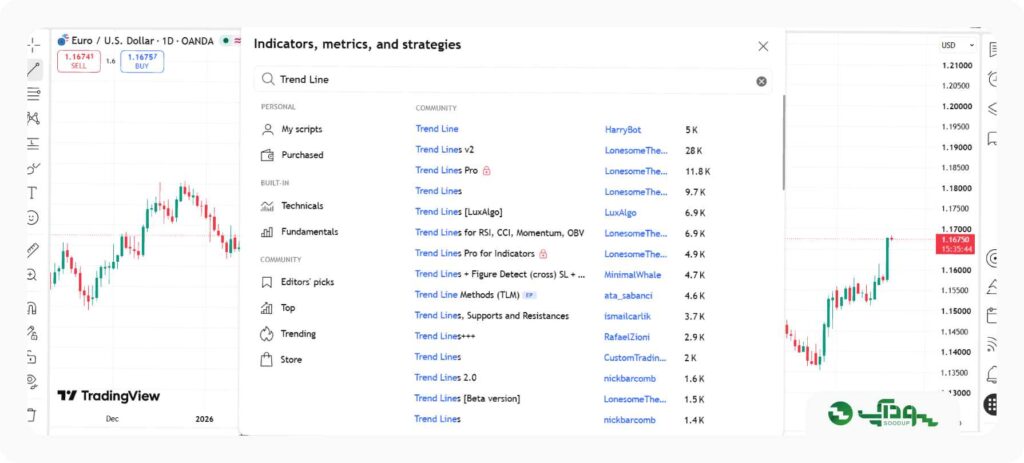Add the Trend Lines v2 indicator
Viewport: 1024px width, 463px height.
click(x=444, y=150)
